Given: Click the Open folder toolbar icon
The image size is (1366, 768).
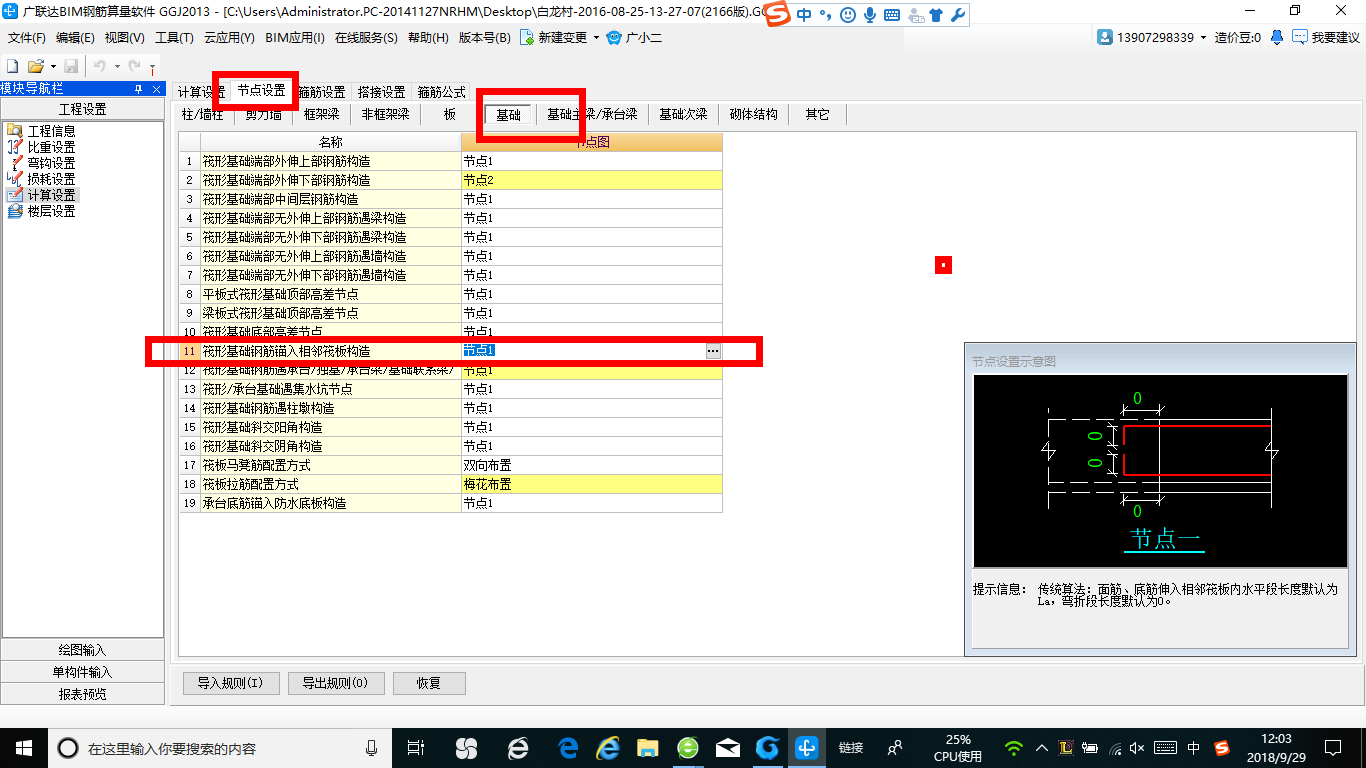Looking at the screenshot, I should 35,65.
